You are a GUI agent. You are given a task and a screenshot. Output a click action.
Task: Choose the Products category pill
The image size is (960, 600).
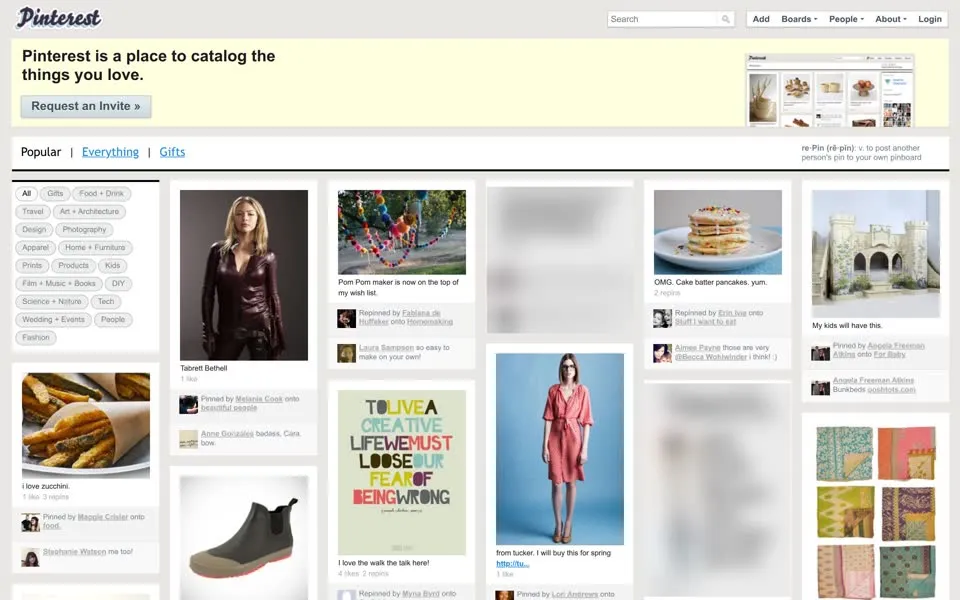coord(73,265)
